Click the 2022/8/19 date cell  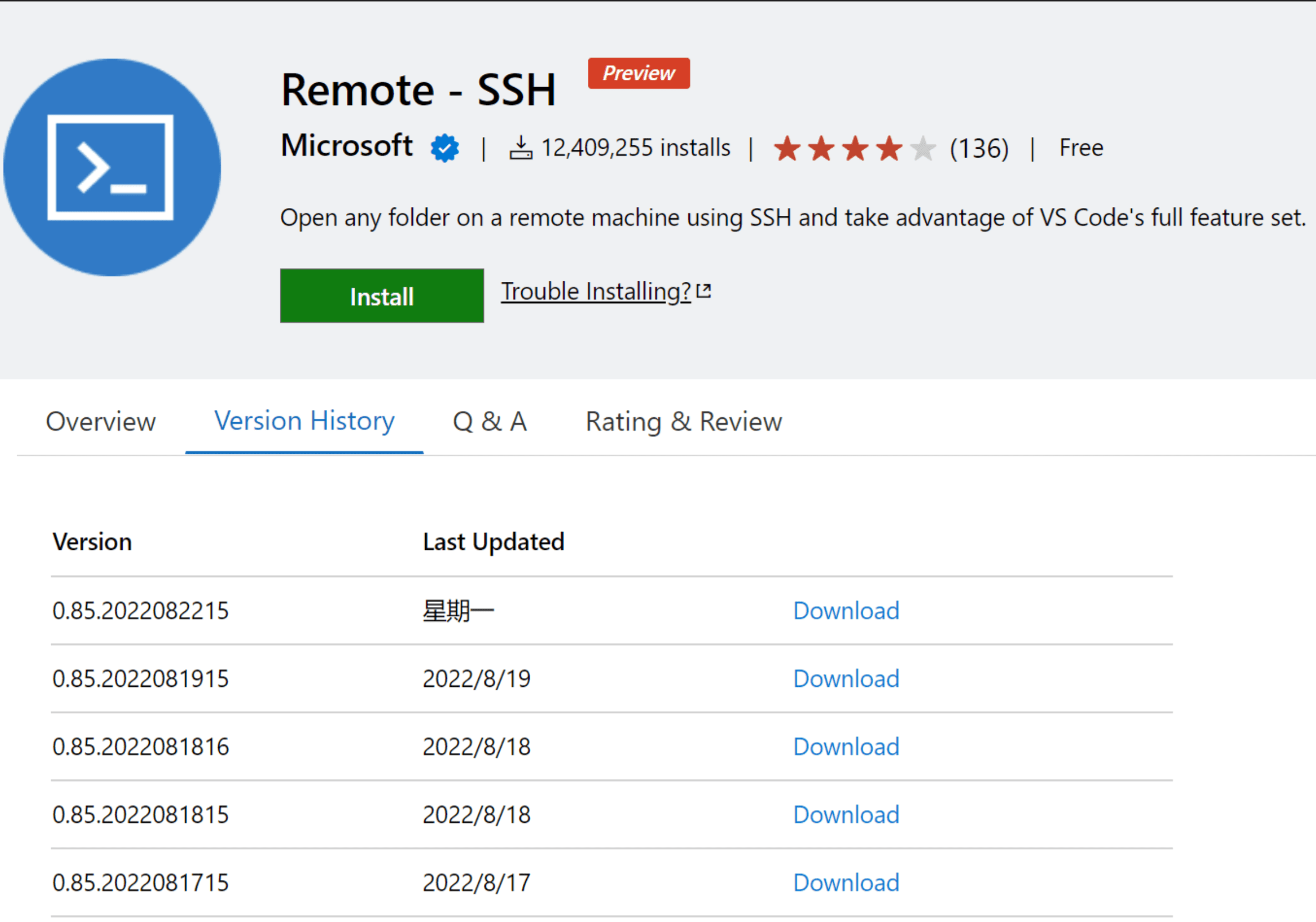click(477, 679)
